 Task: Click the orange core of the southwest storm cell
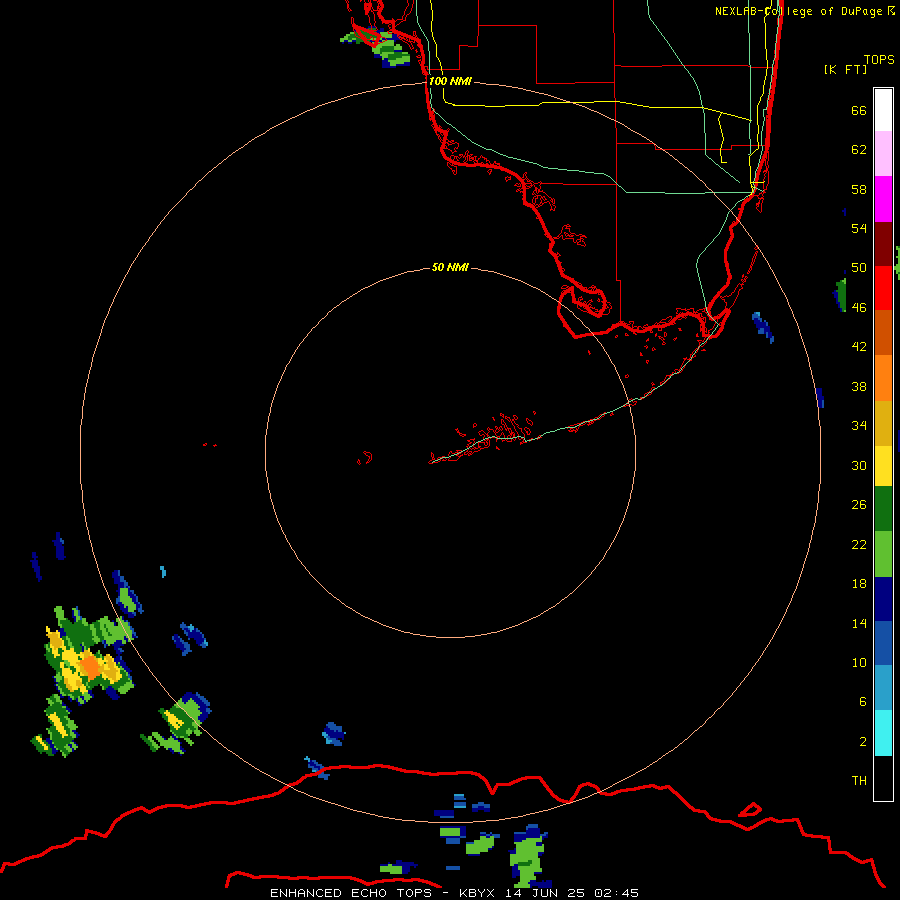pyautogui.click(x=90, y=667)
